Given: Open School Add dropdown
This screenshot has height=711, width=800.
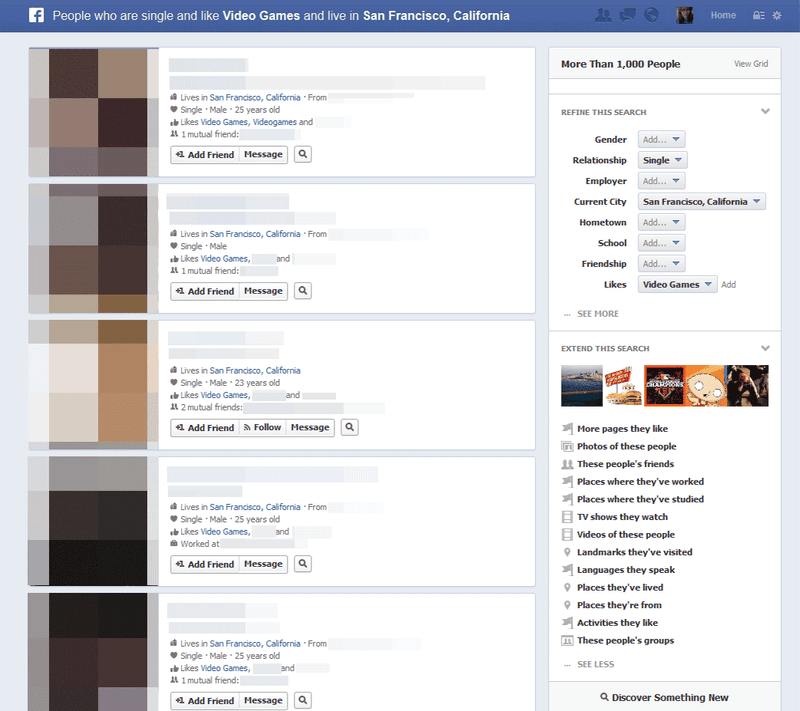Looking at the screenshot, I should point(661,243).
